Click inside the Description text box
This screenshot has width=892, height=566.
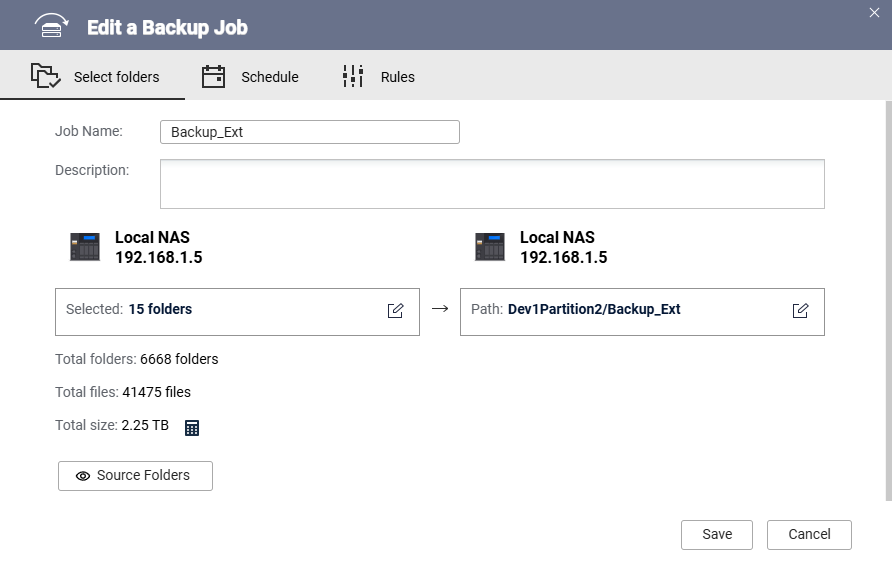pos(492,183)
